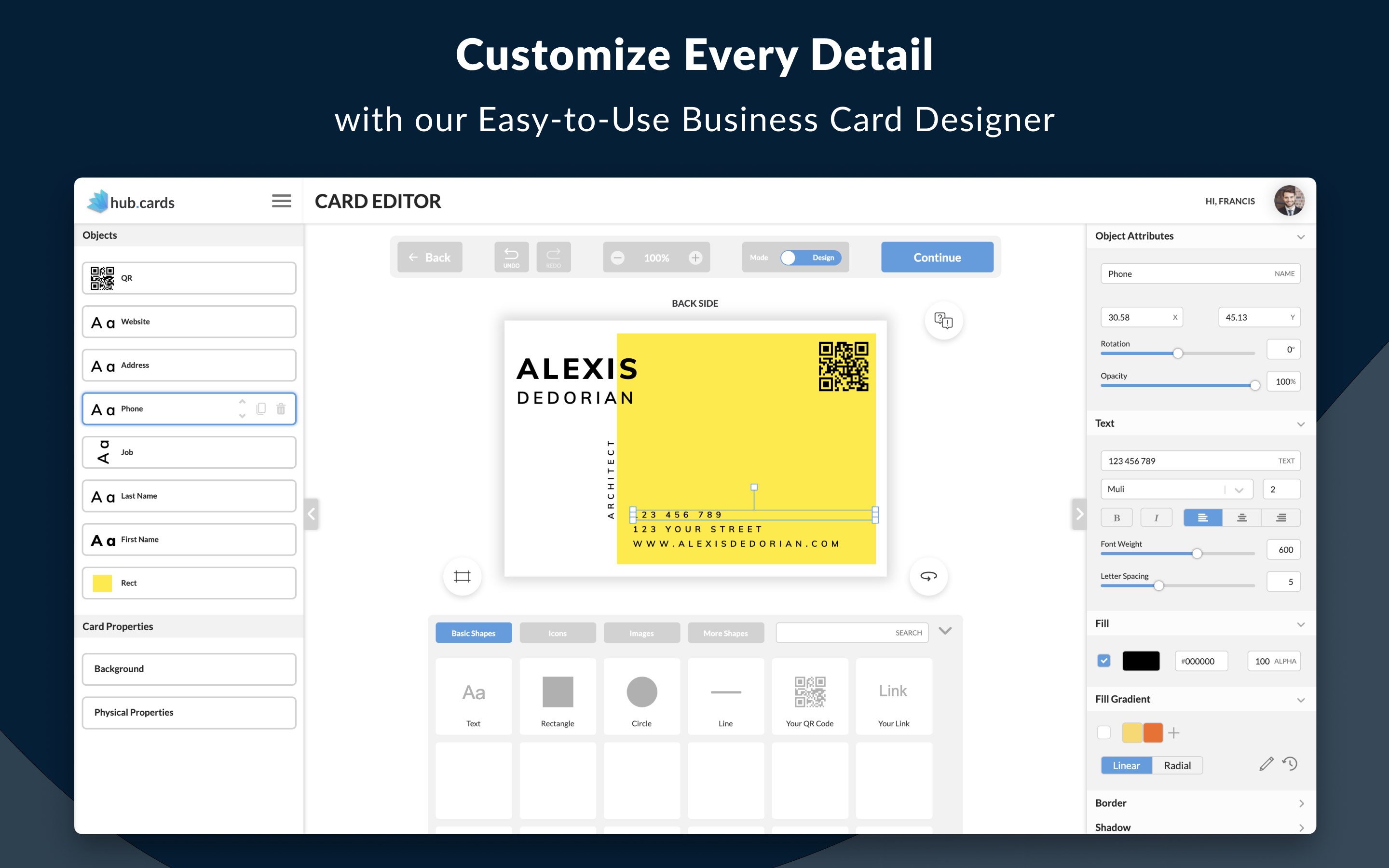
Task: Delete the Phone object with trash icon
Action: [281, 409]
